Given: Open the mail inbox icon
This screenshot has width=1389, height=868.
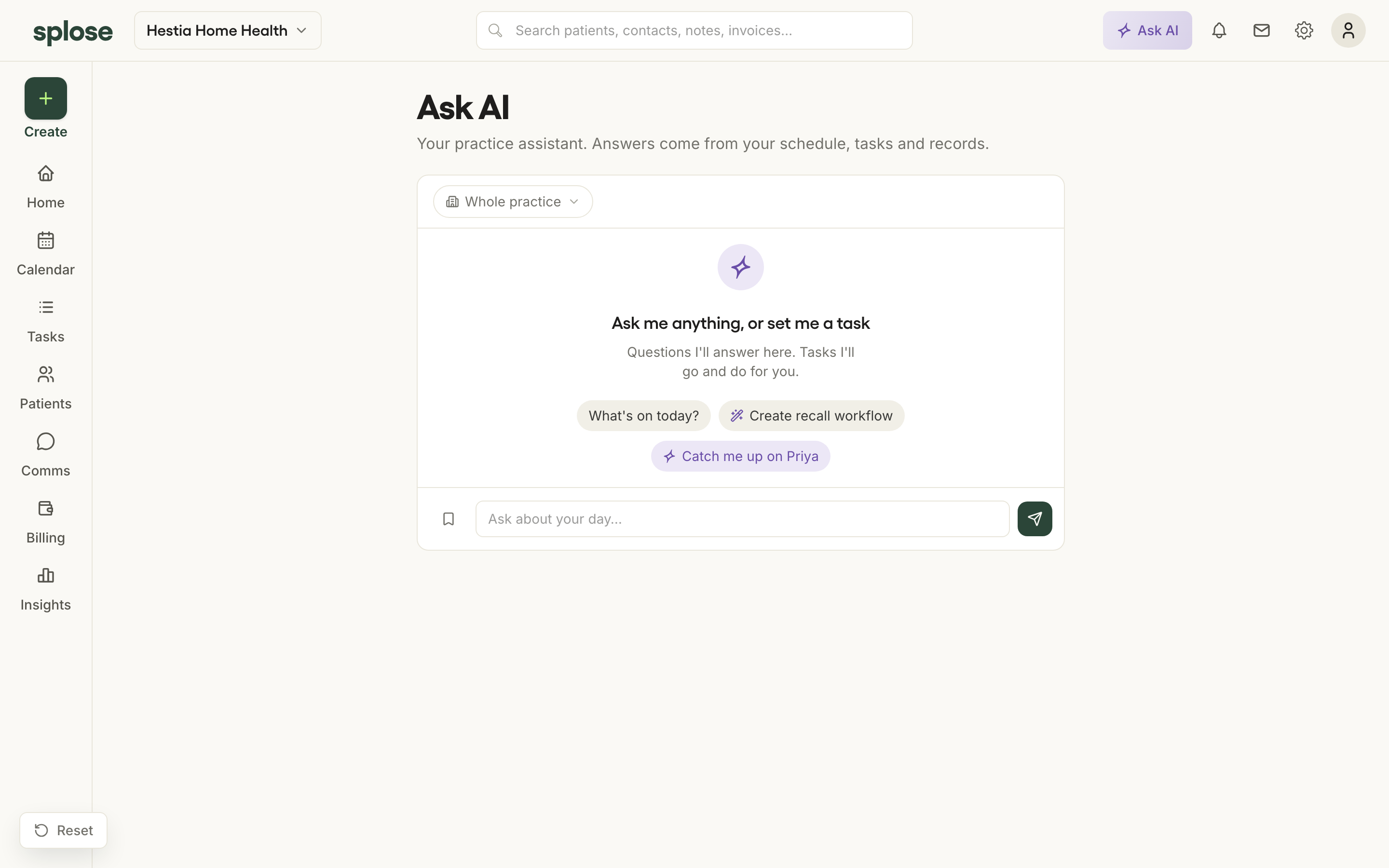Looking at the screenshot, I should 1262,30.
